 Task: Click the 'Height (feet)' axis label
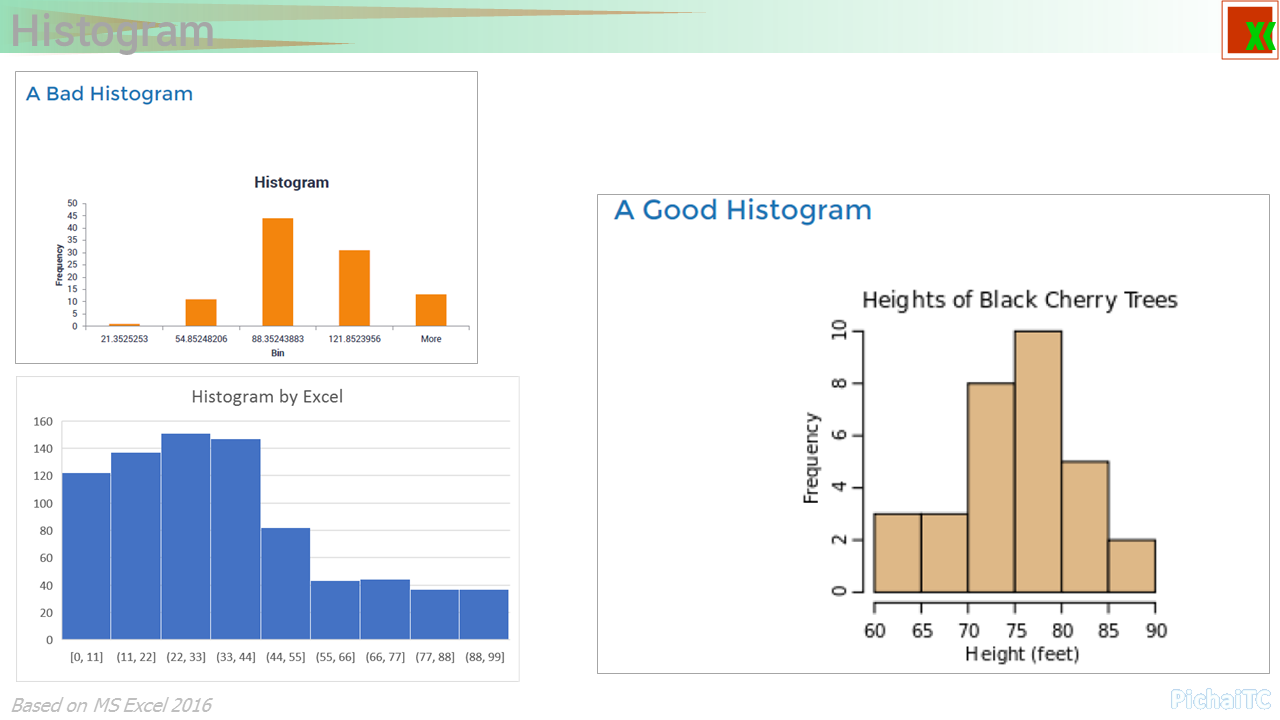pyautogui.click(x=1022, y=654)
